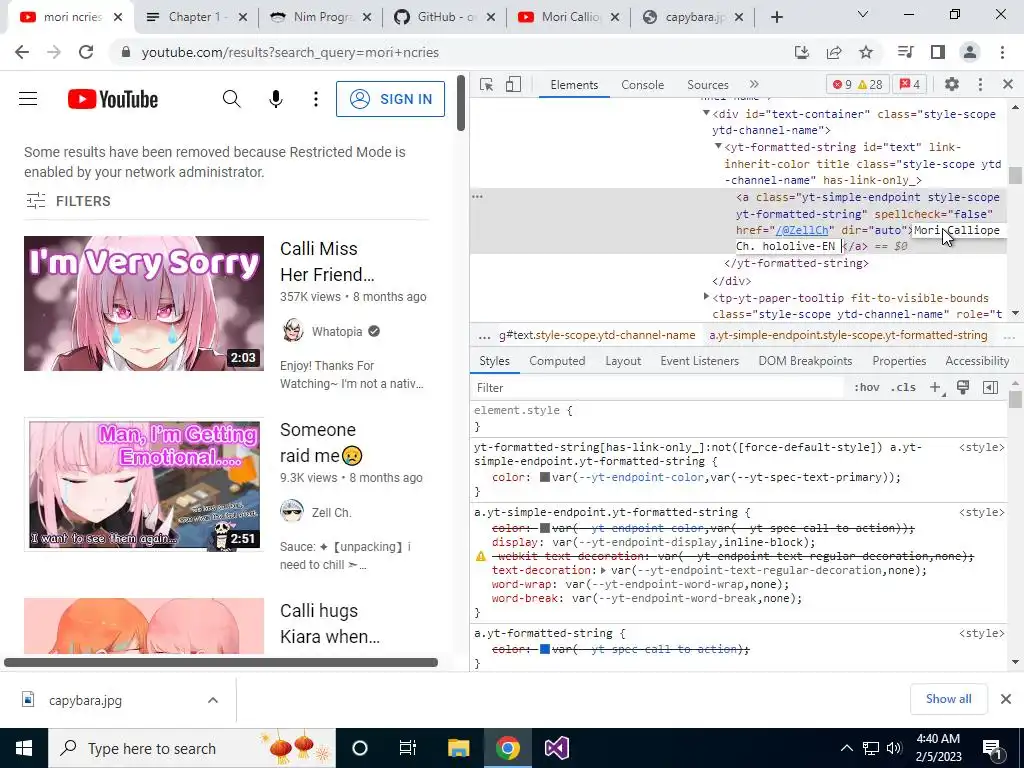This screenshot has width=1024, height=768.
Task: Open YouTube settings three-dot menu
Action: click(x=316, y=99)
